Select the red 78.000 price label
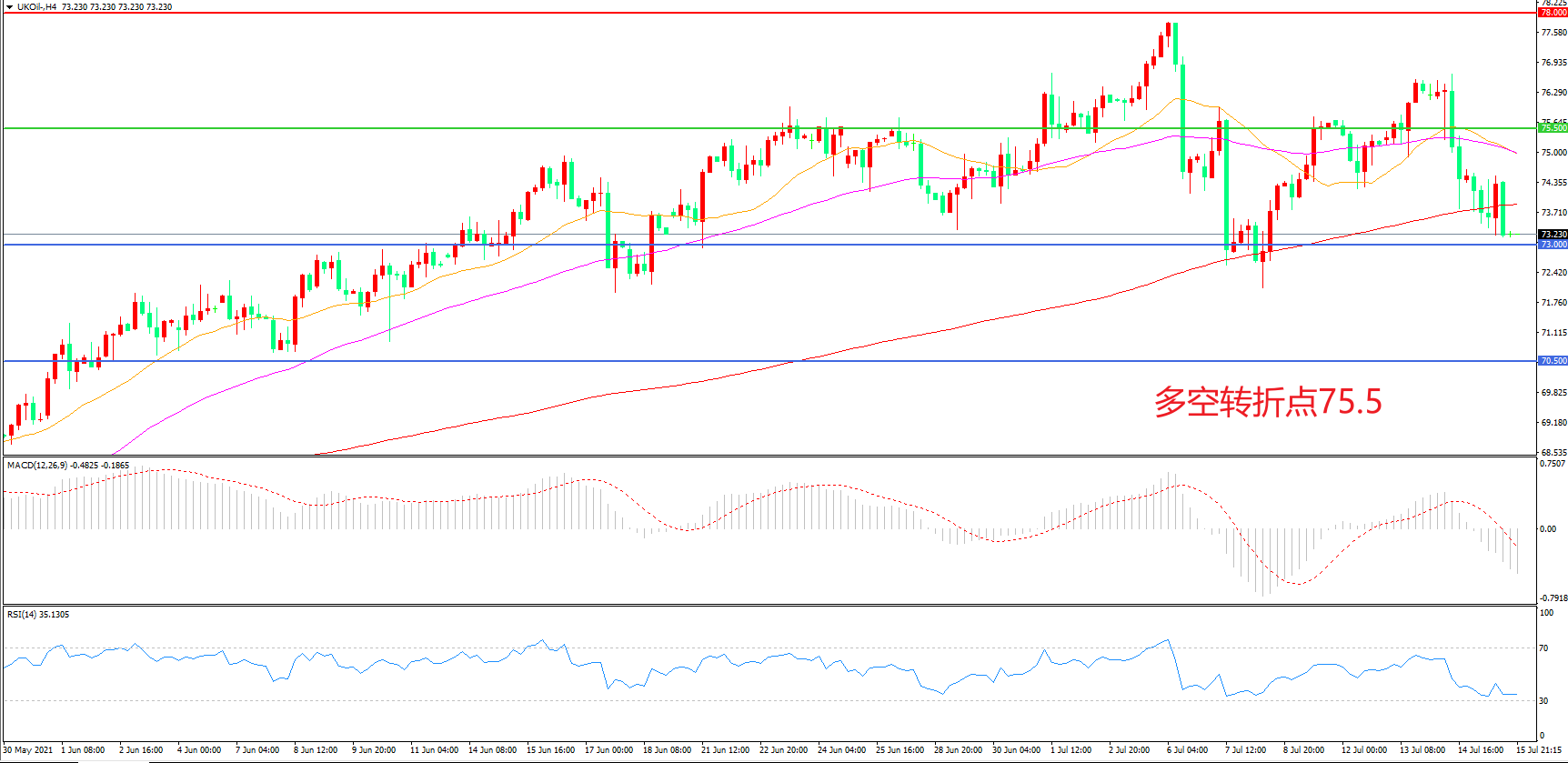The image size is (1568, 763). [x=1553, y=13]
